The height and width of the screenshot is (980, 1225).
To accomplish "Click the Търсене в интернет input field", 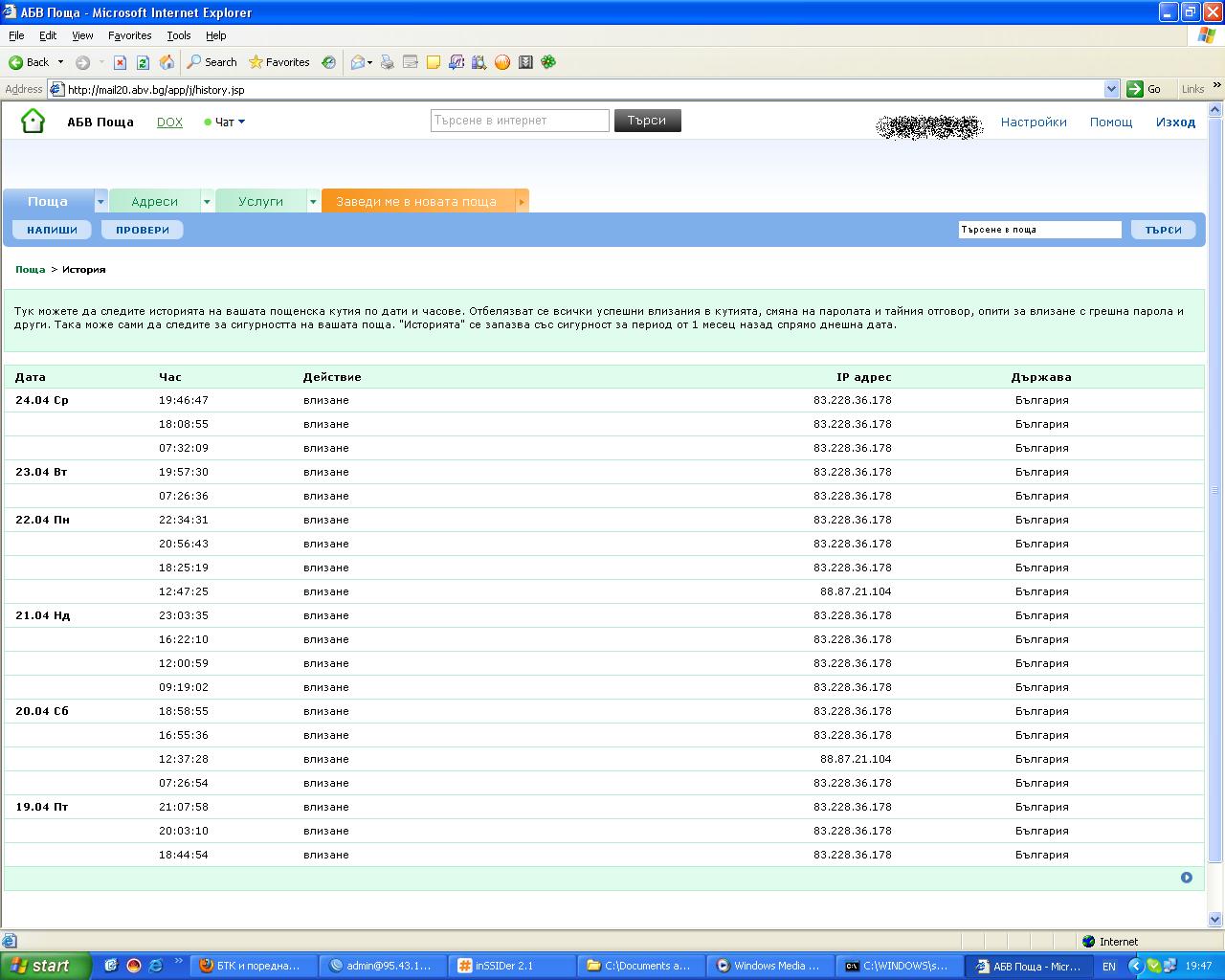I will pyautogui.click(x=520, y=121).
